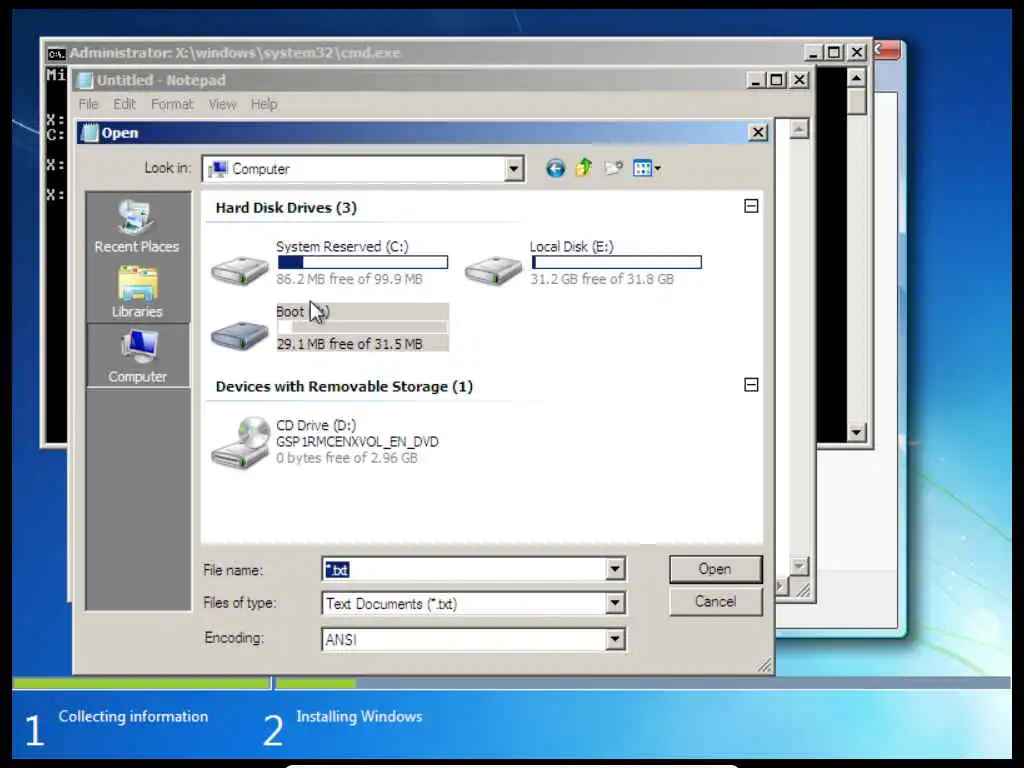Click the GSP1RMCENXVOL_EN_DVD label

pyautogui.click(x=357, y=441)
